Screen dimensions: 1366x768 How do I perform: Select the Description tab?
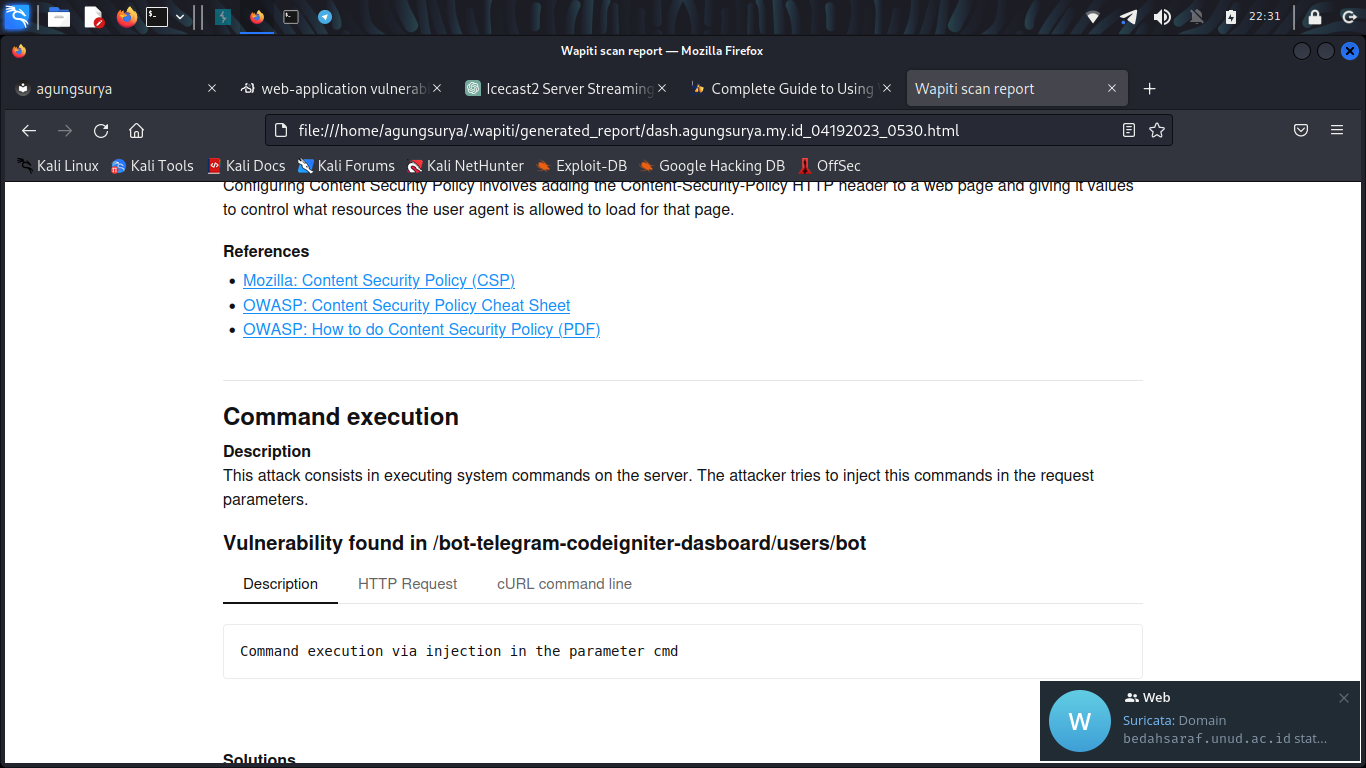280,584
